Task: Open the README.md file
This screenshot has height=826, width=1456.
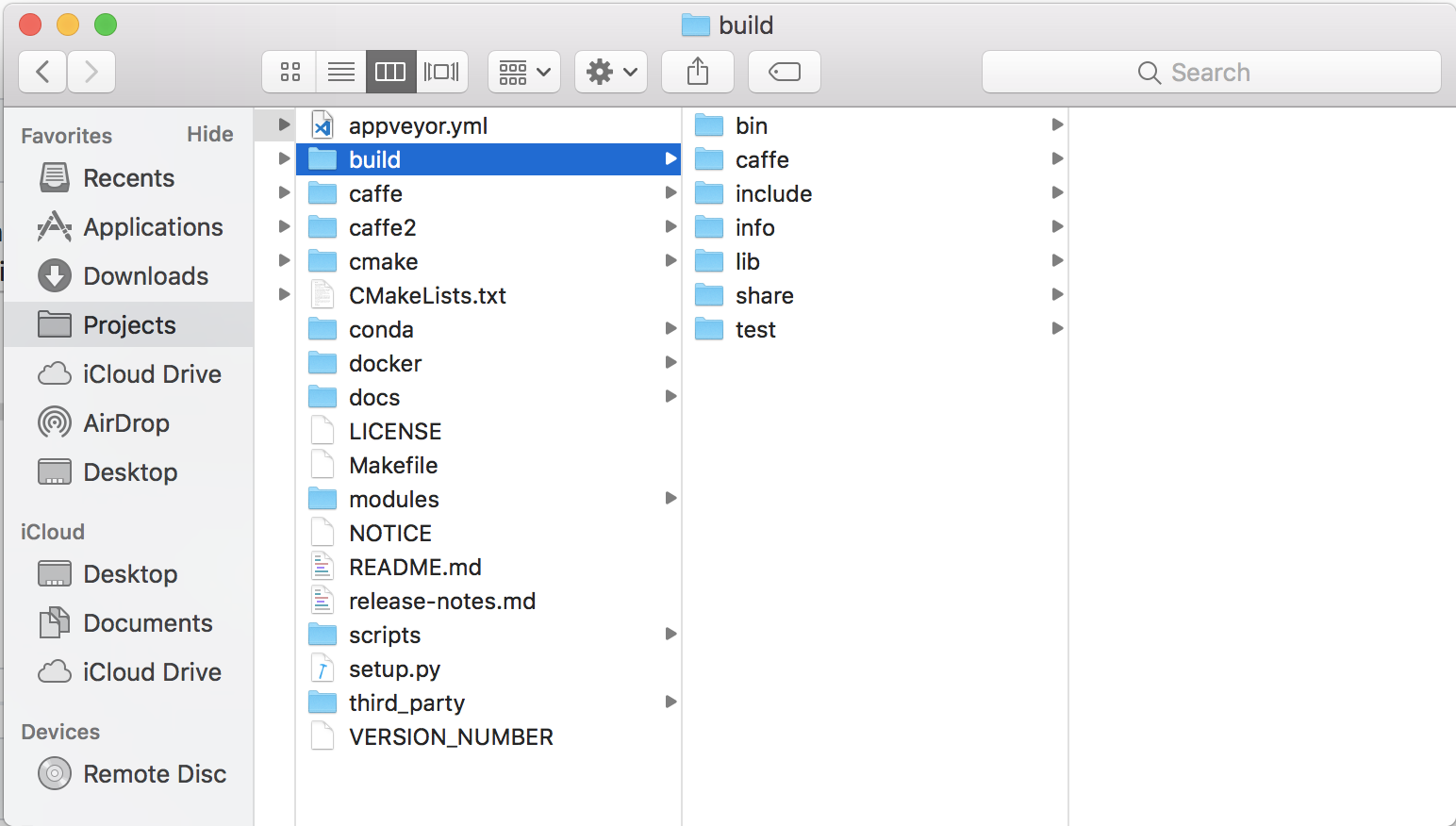Action: coord(416,567)
